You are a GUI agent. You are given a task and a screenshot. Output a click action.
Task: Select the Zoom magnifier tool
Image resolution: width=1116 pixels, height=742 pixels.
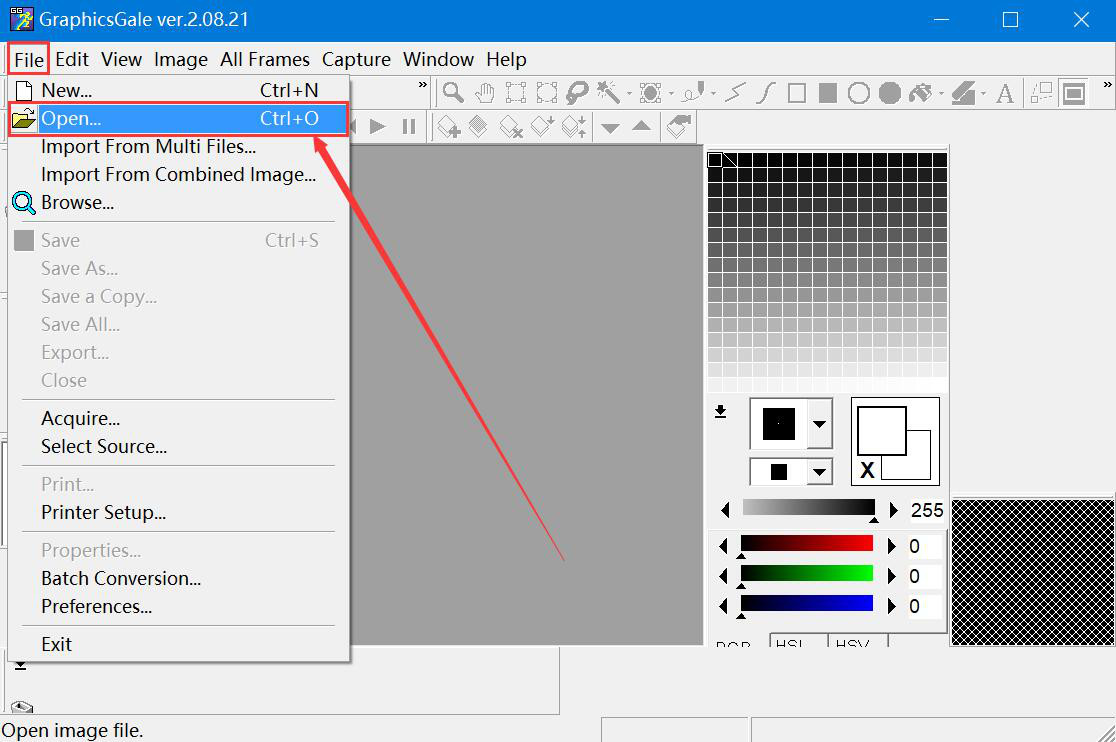coord(453,93)
